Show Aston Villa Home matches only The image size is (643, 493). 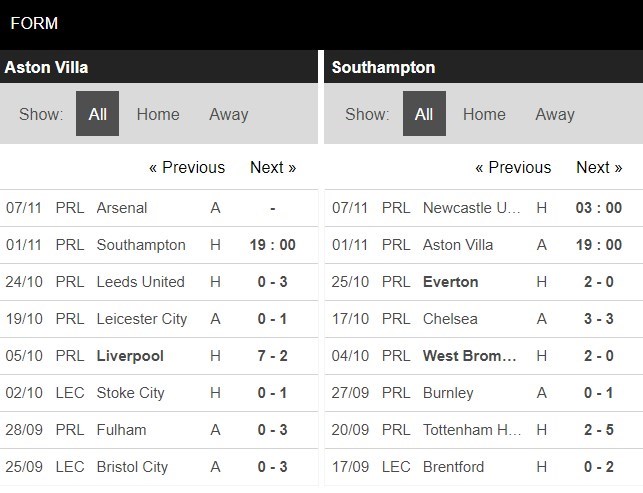[158, 114]
